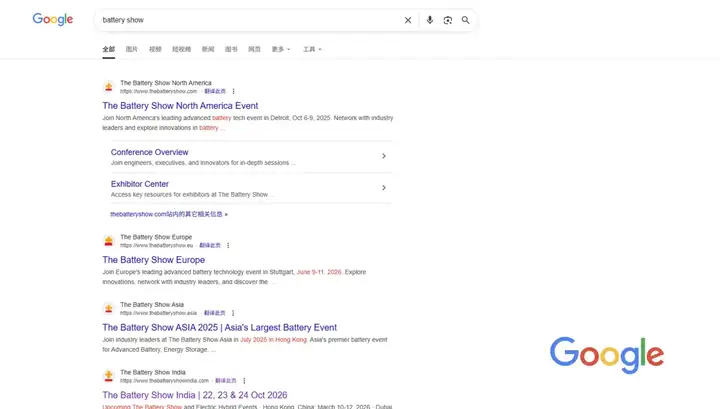720x409 pixels.
Task: Open the three-dot menu for the Europe result
Action: (228, 246)
